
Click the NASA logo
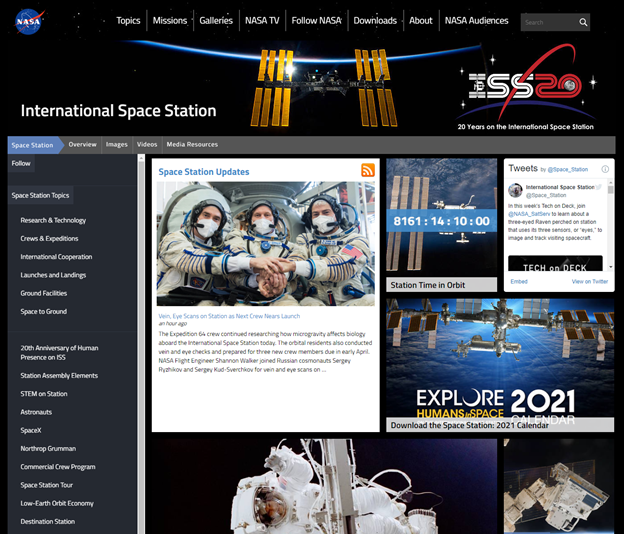pyautogui.click(x=29, y=21)
